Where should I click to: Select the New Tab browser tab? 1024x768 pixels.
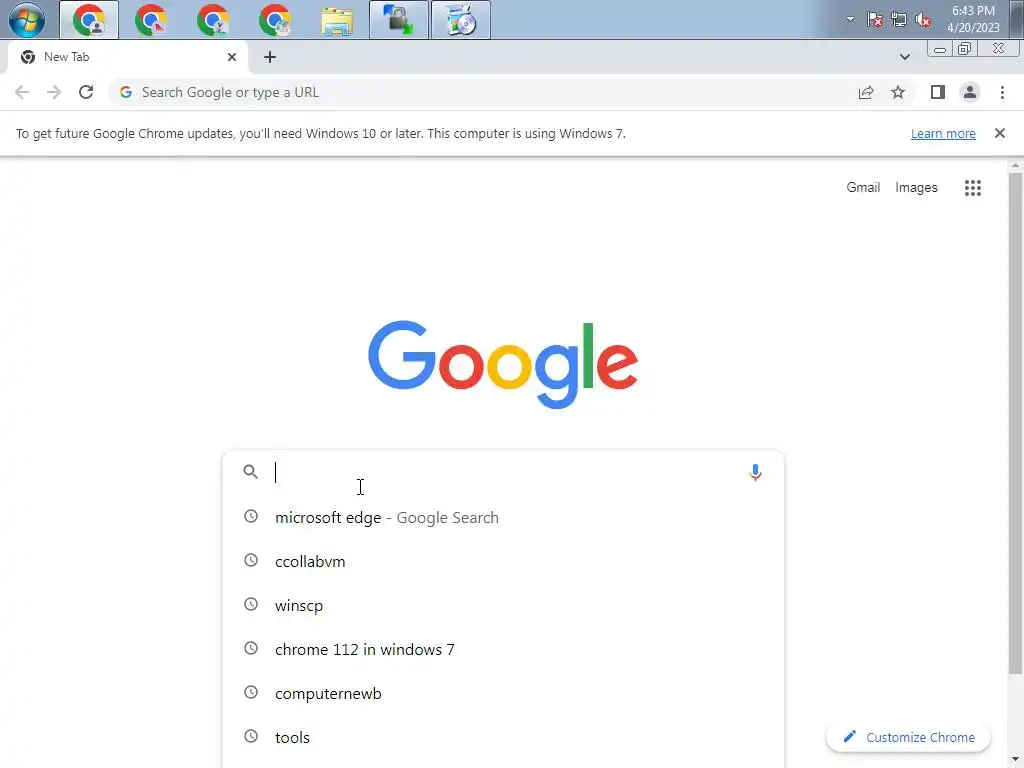127,57
